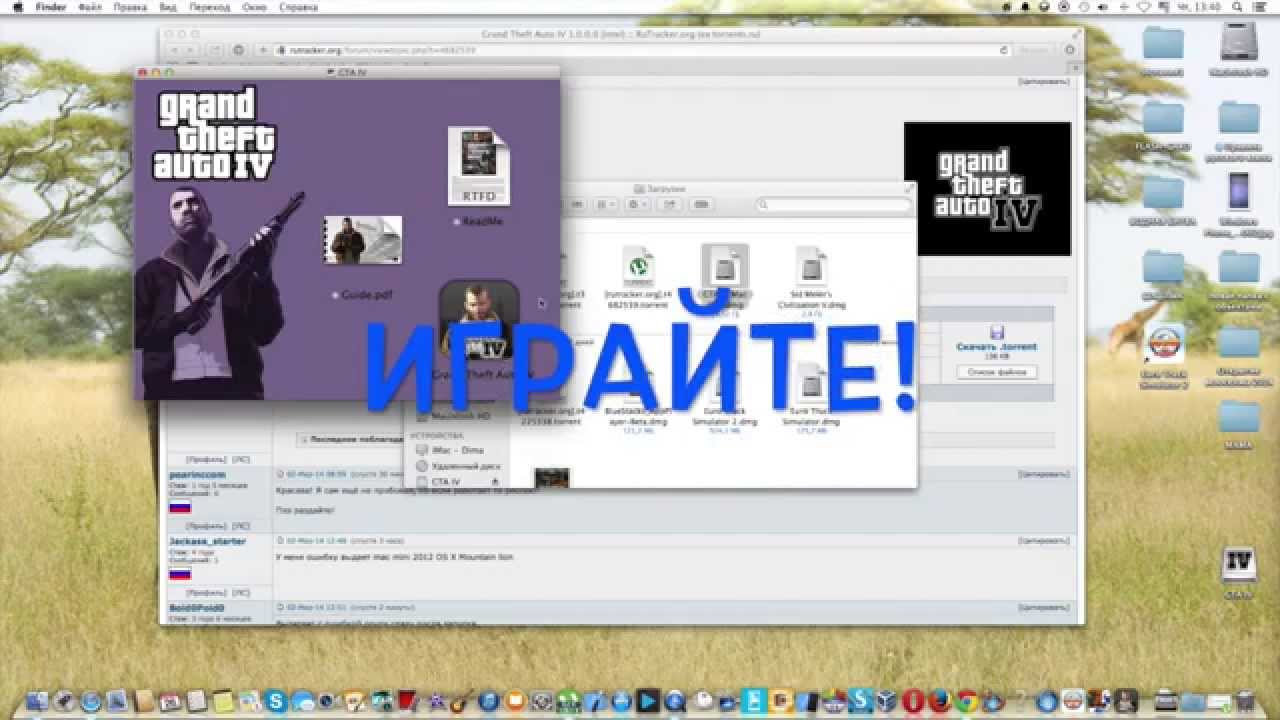Open the Windows Phone file on desktop
Image resolution: width=1280 pixels, height=720 pixels.
[1239, 204]
